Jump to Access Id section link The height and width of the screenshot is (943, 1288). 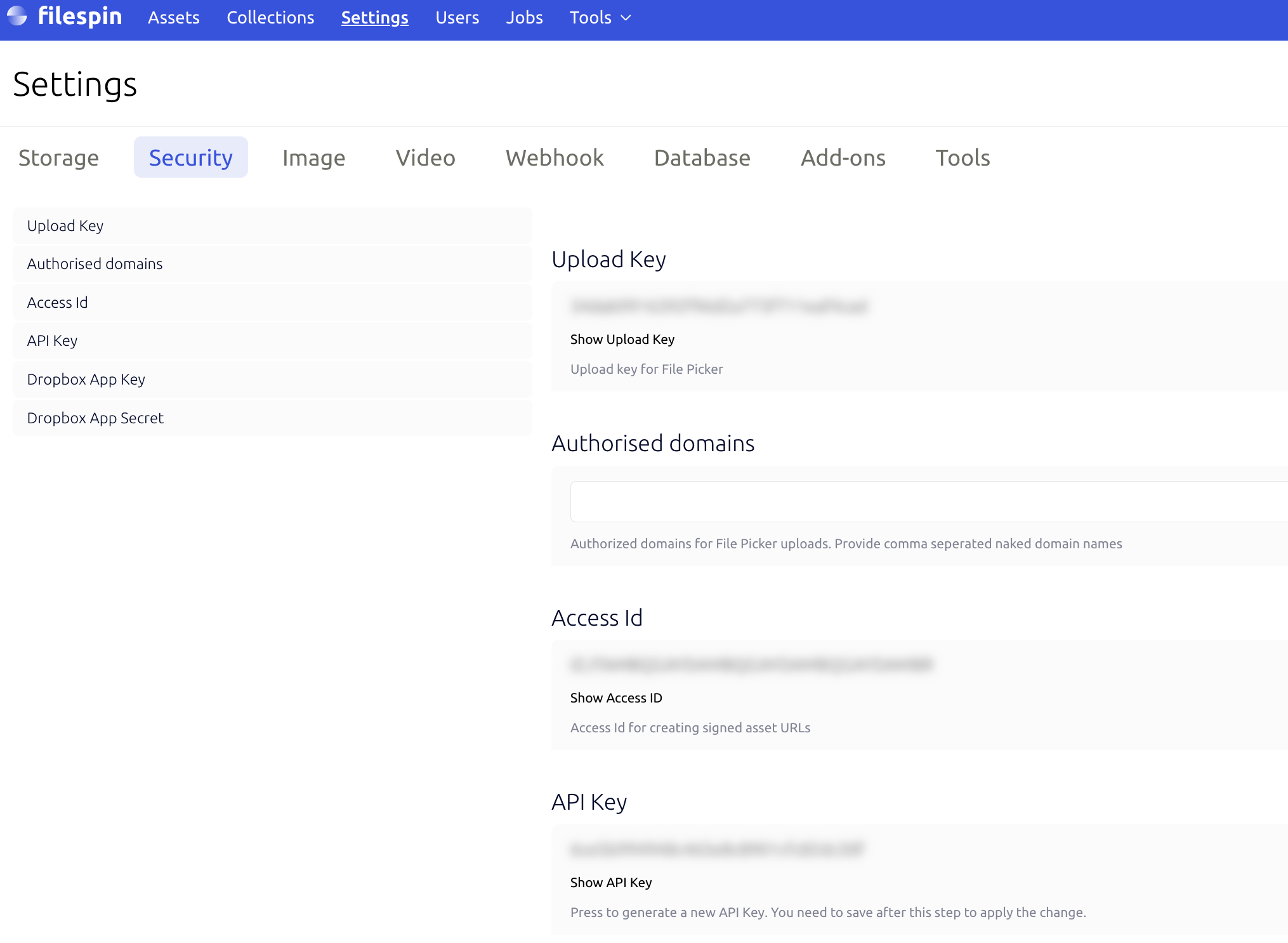(57, 303)
